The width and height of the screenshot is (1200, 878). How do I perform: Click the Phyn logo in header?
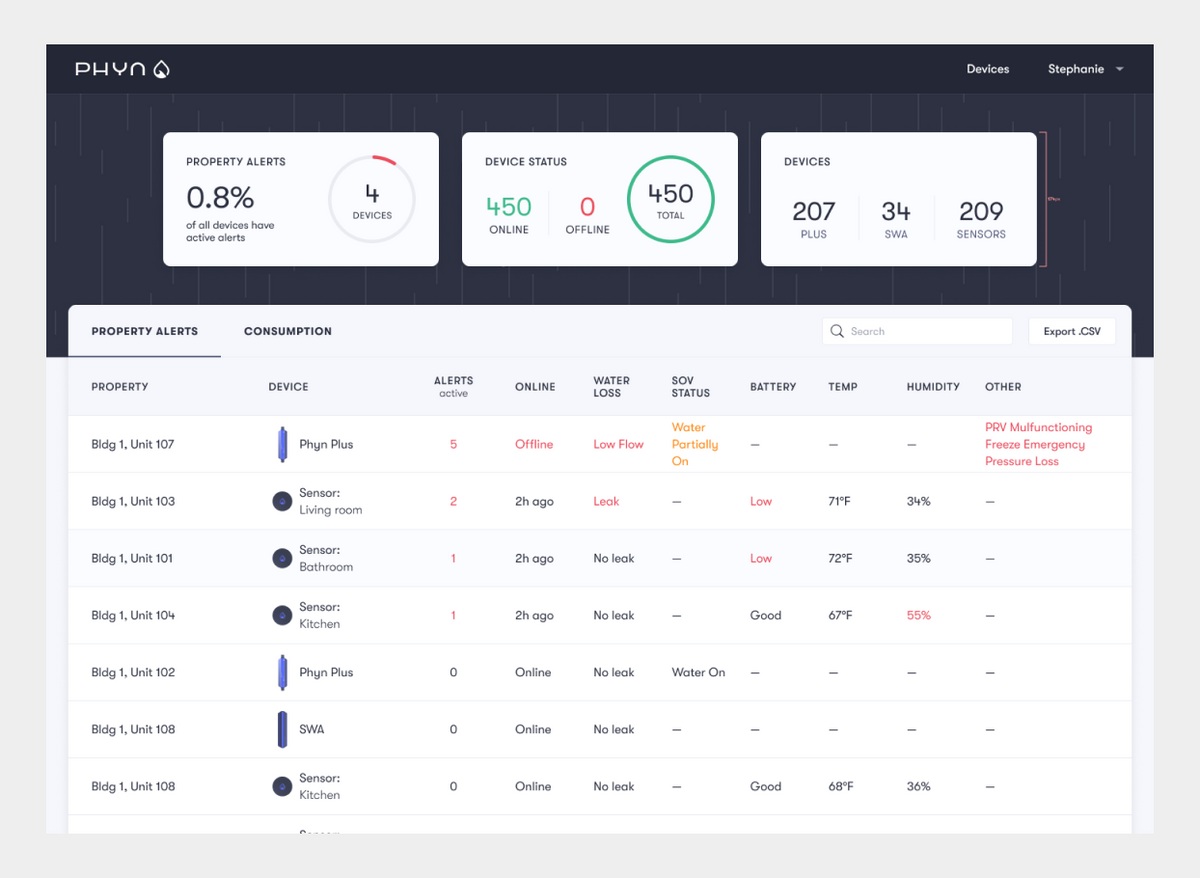pos(122,69)
